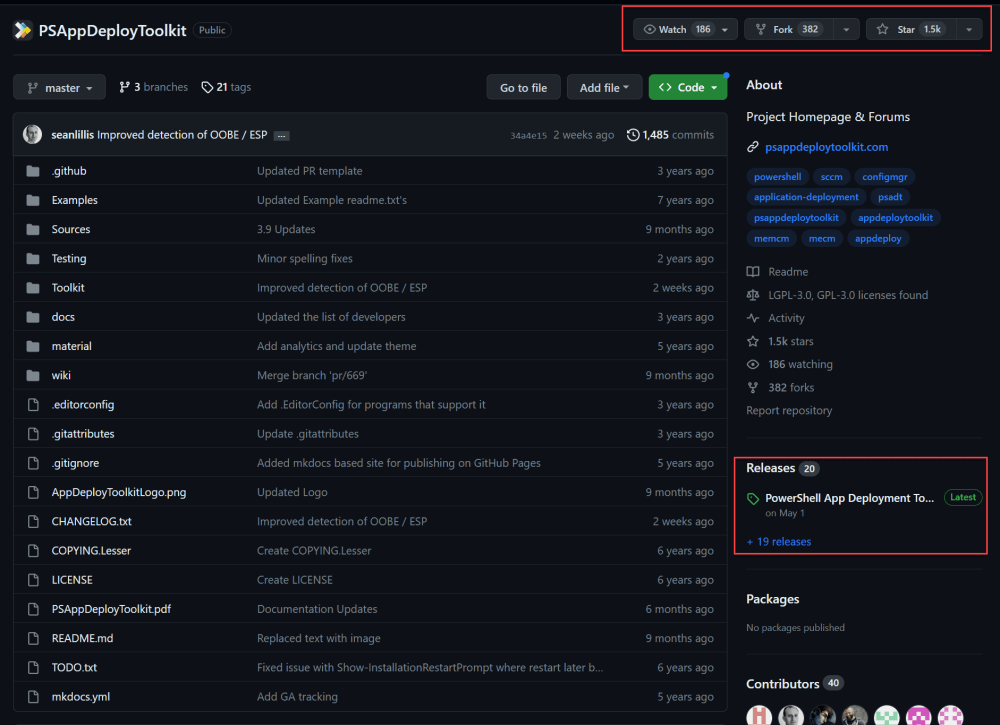Open AppDeployToolkitLogo.png file

click(x=119, y=492)
